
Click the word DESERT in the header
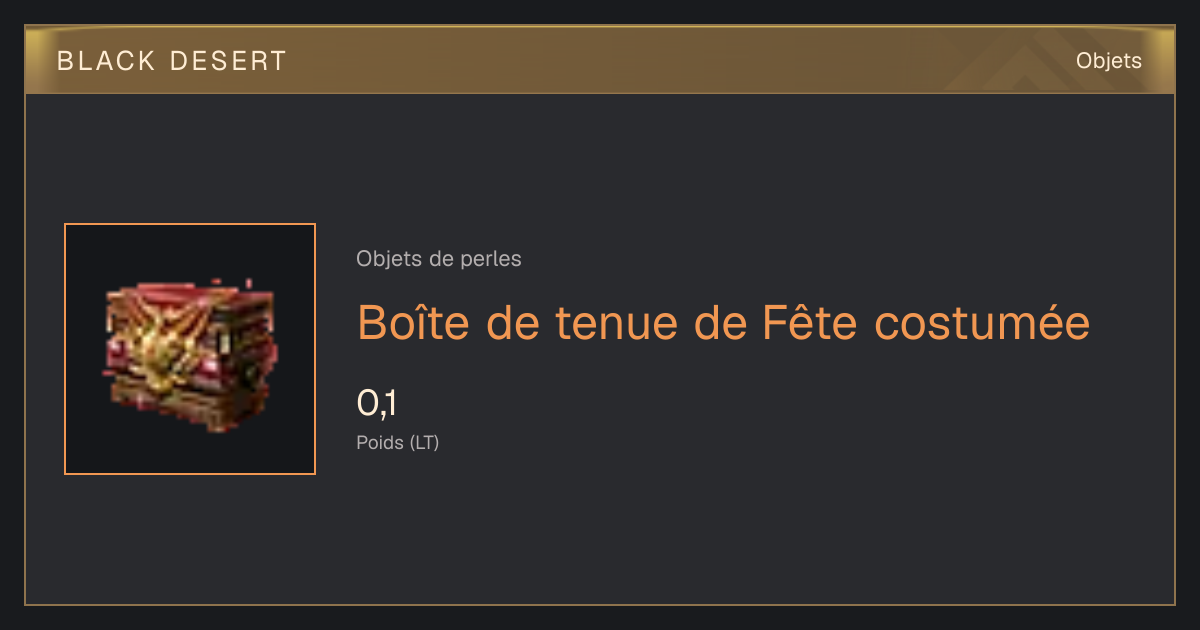[229, 61]
